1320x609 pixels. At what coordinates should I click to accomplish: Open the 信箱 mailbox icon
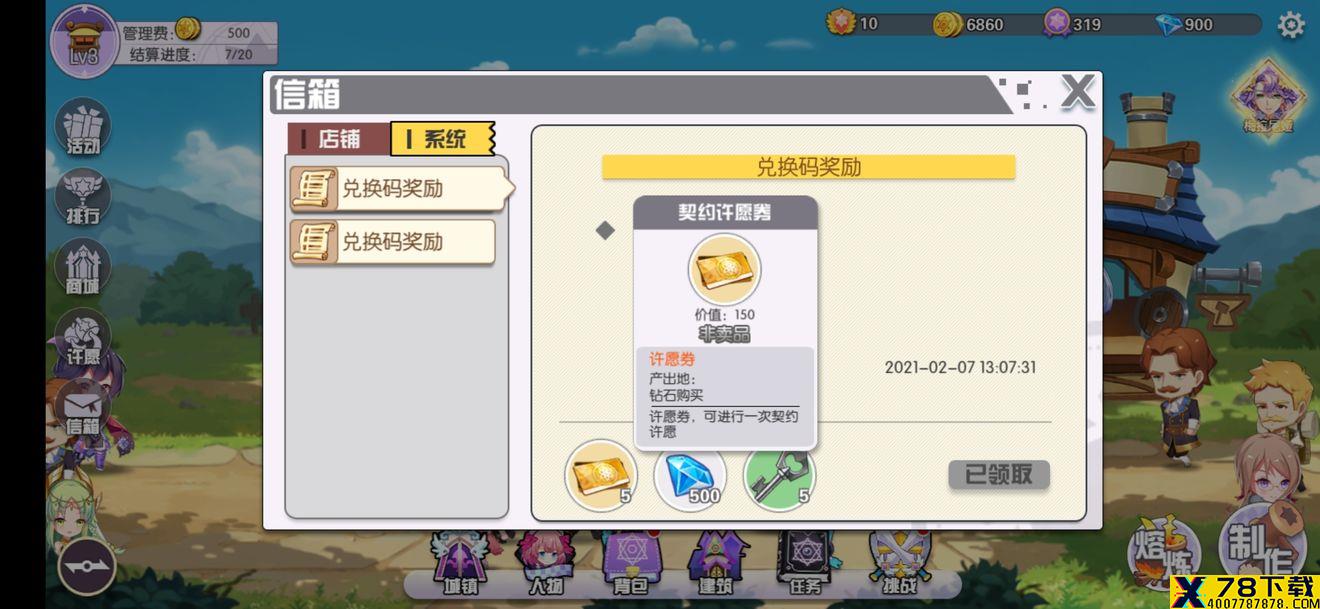click(82, 409)
